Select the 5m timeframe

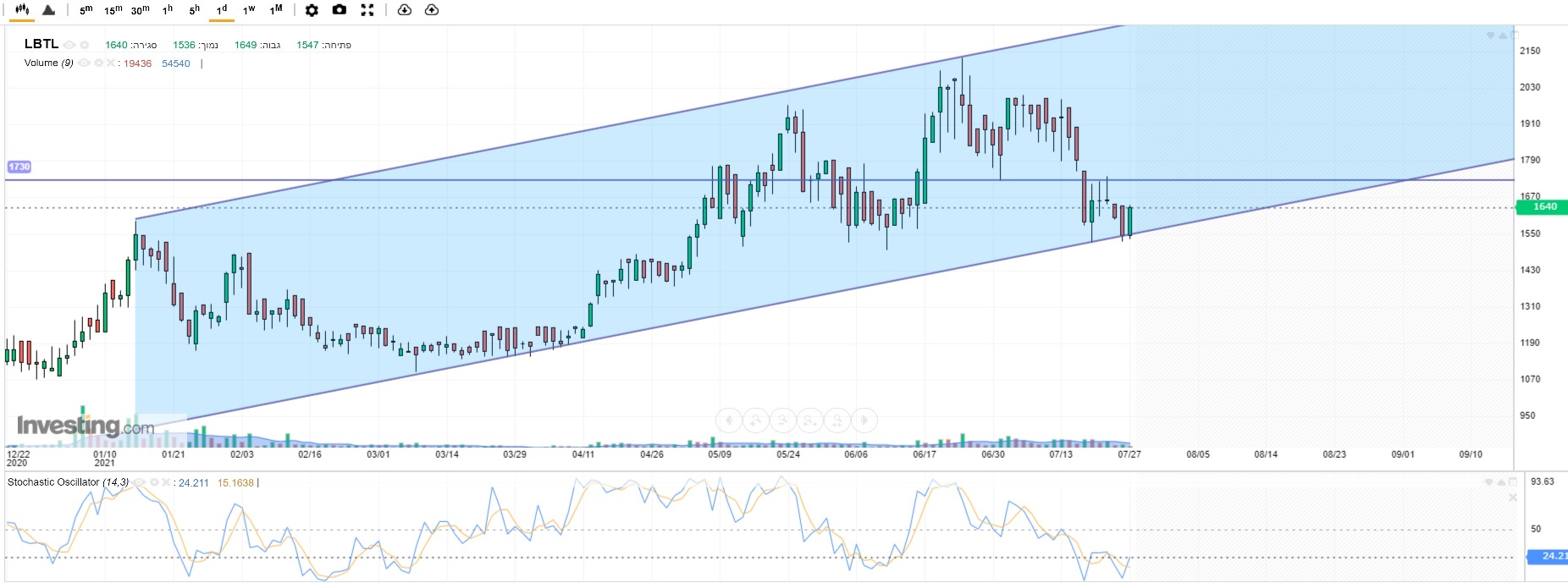click(x=86, y=10)
